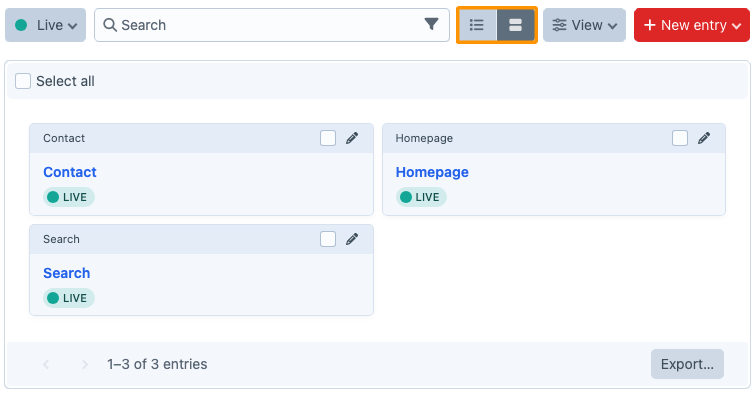Click the LIVE badge on Search card
This screenshot has height=393, width=755.
(x=69, y=298)
